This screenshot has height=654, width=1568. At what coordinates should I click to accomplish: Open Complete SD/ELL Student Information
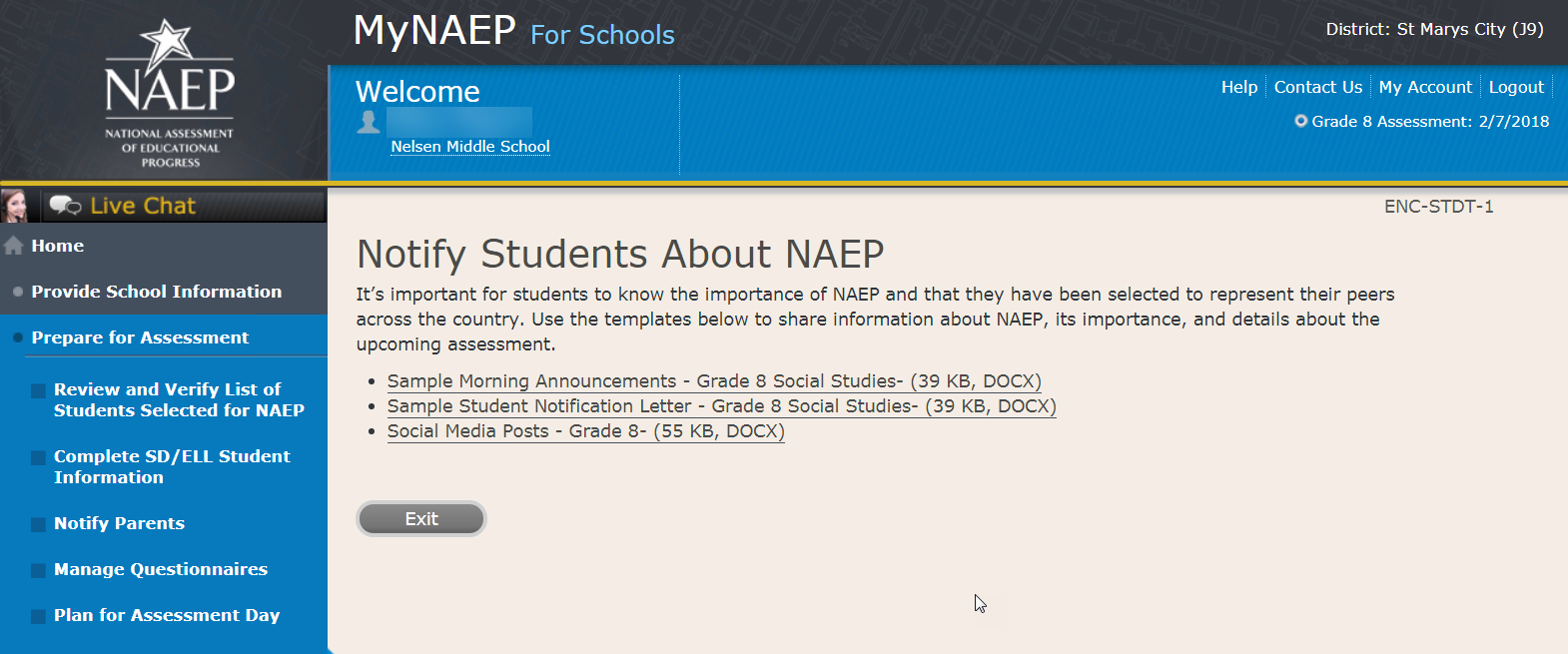pyautogui.click(x=172, y=466)
